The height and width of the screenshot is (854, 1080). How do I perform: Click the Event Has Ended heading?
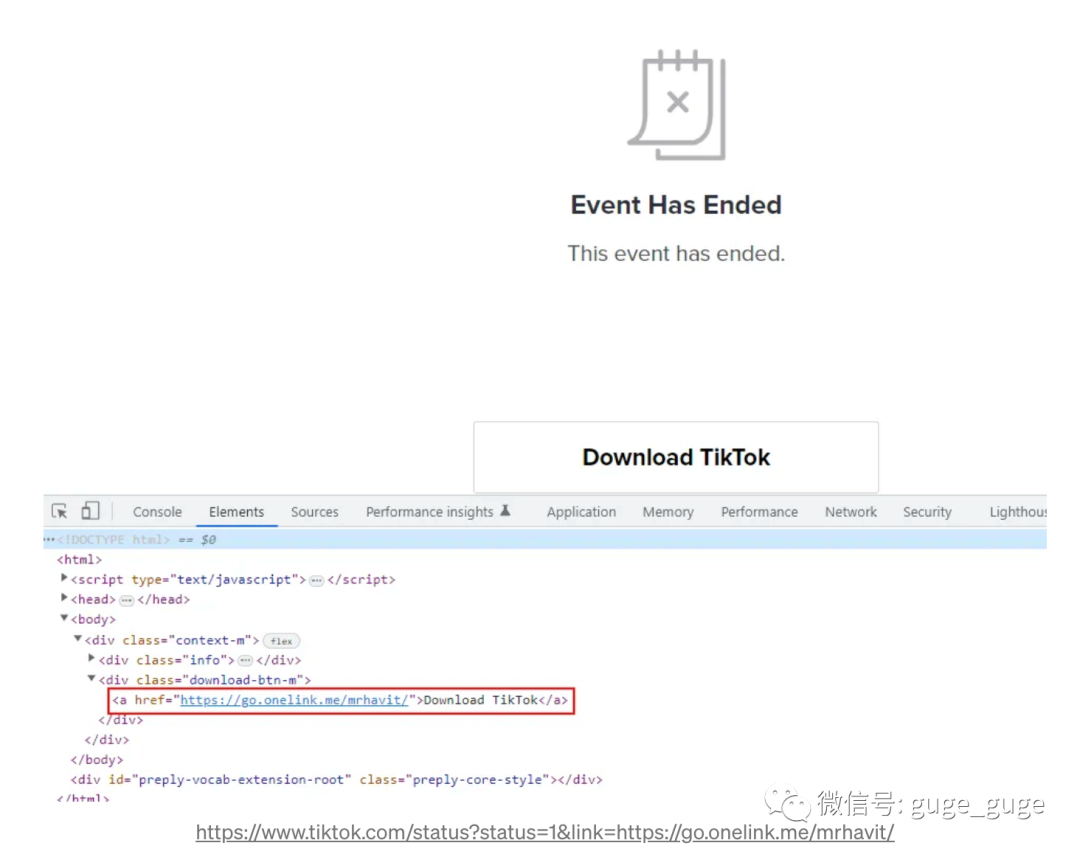[676, 205]
